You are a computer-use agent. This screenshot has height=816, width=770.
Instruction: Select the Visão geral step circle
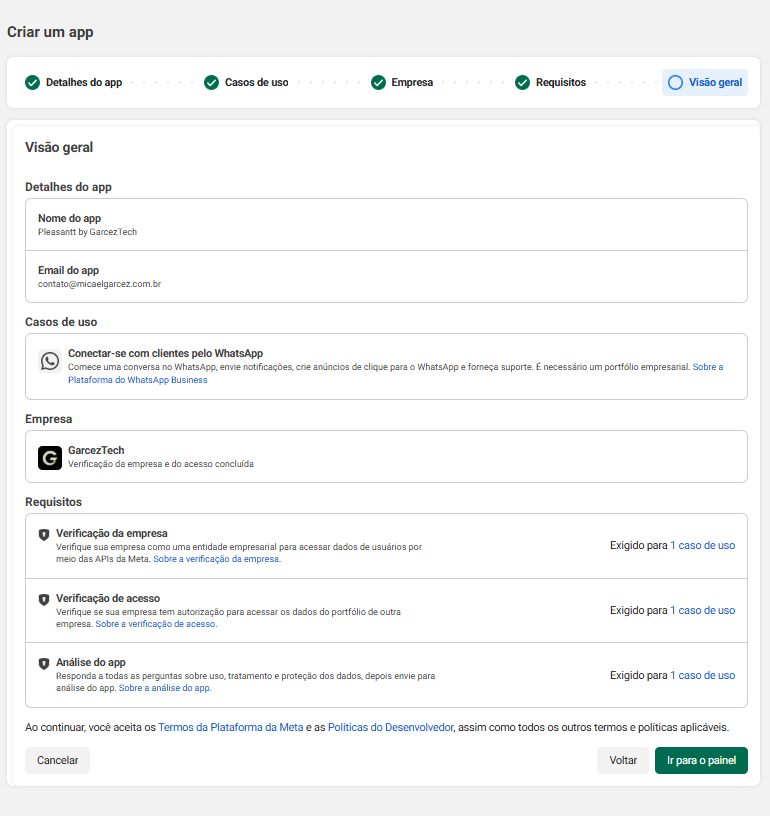[675, 82]
